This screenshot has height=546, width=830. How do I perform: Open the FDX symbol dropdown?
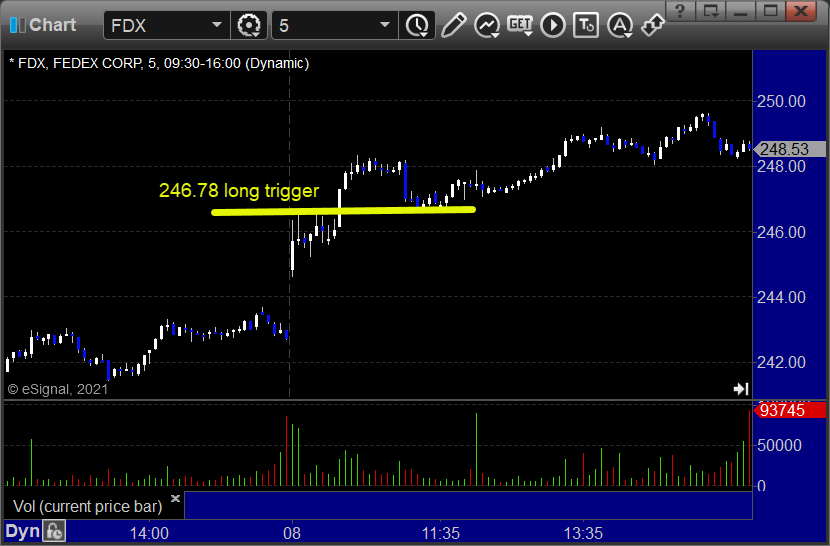click(x=216, y=25)
